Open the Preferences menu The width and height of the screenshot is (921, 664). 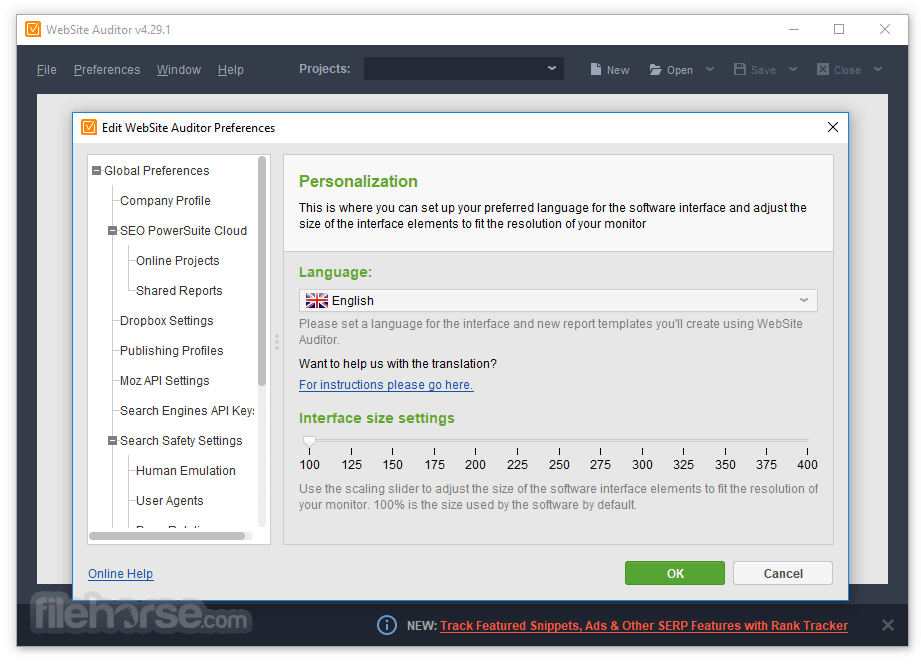[x=107, y=69]
